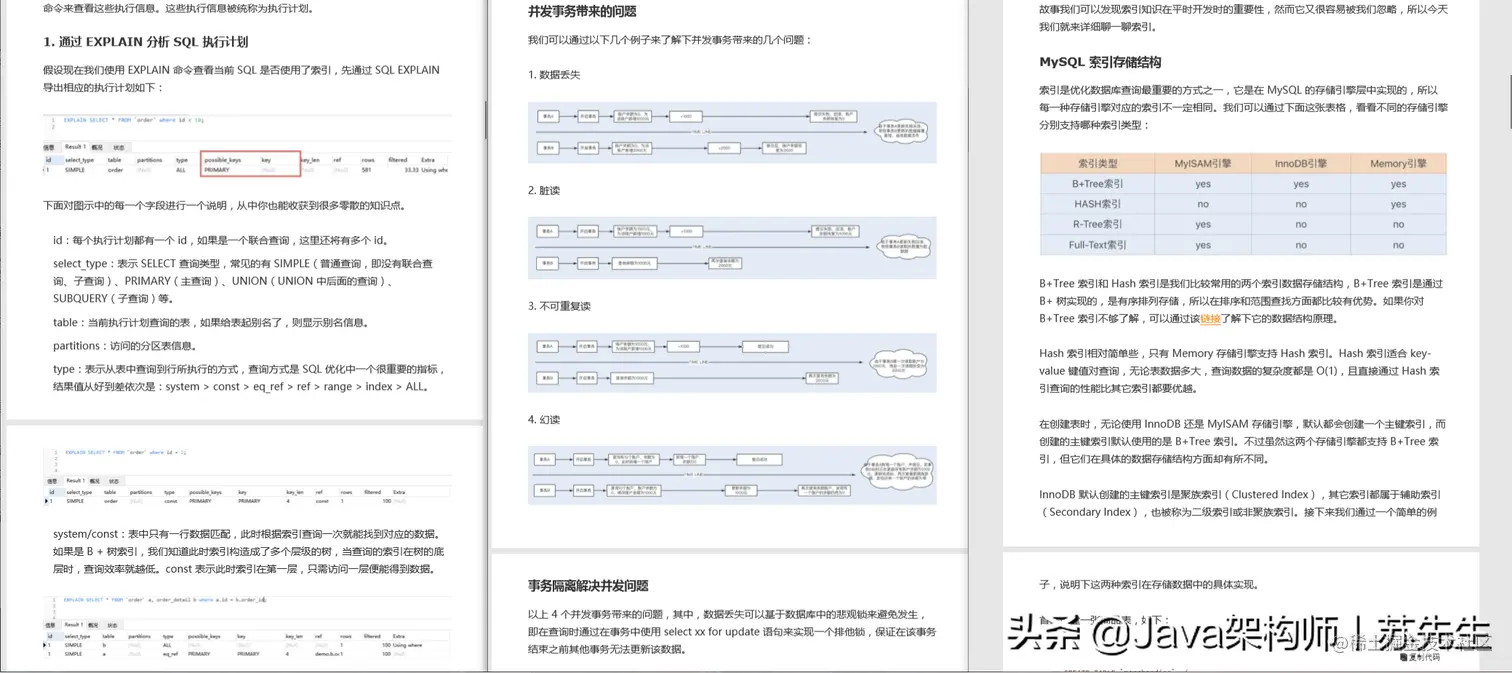Image resolution: width=1512 pixels, height=673 pixels.
Task: Click the sentence 我们可以通过以下几个例子来了解下并发事务
Action: (x=670, y=40)
